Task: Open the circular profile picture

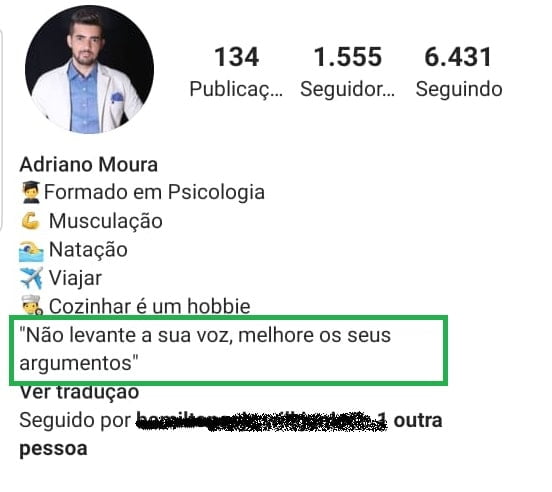Action: [x=89, y=69]
